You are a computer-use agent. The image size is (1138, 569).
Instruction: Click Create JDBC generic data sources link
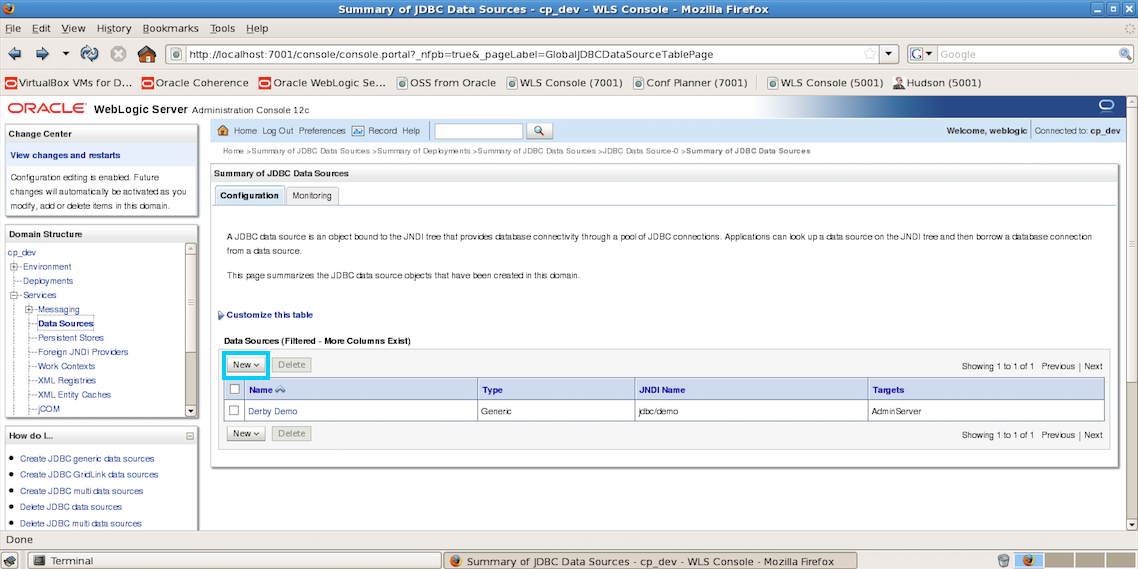(x=87, y=459)
